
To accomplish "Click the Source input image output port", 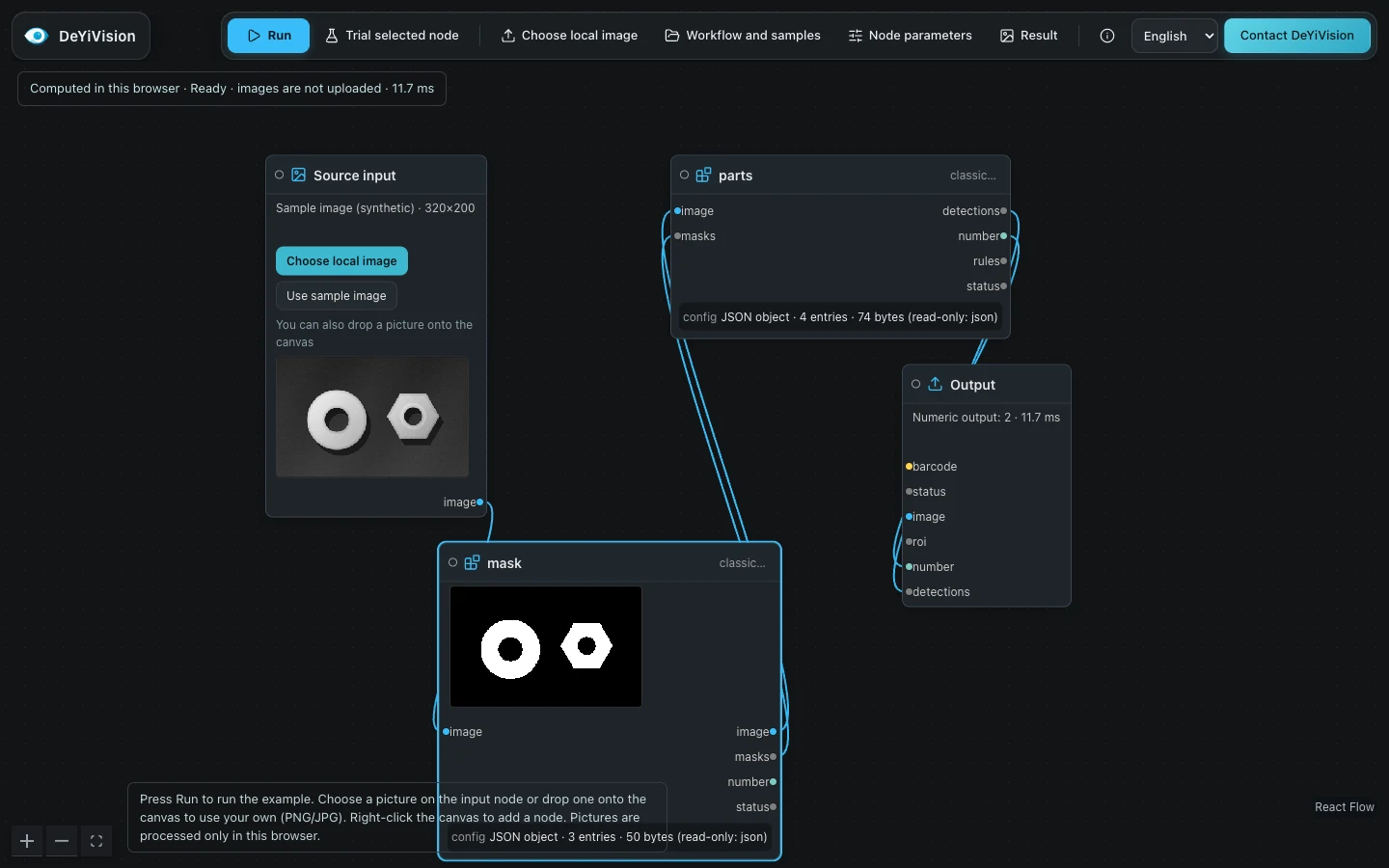I will pos(480,502).
